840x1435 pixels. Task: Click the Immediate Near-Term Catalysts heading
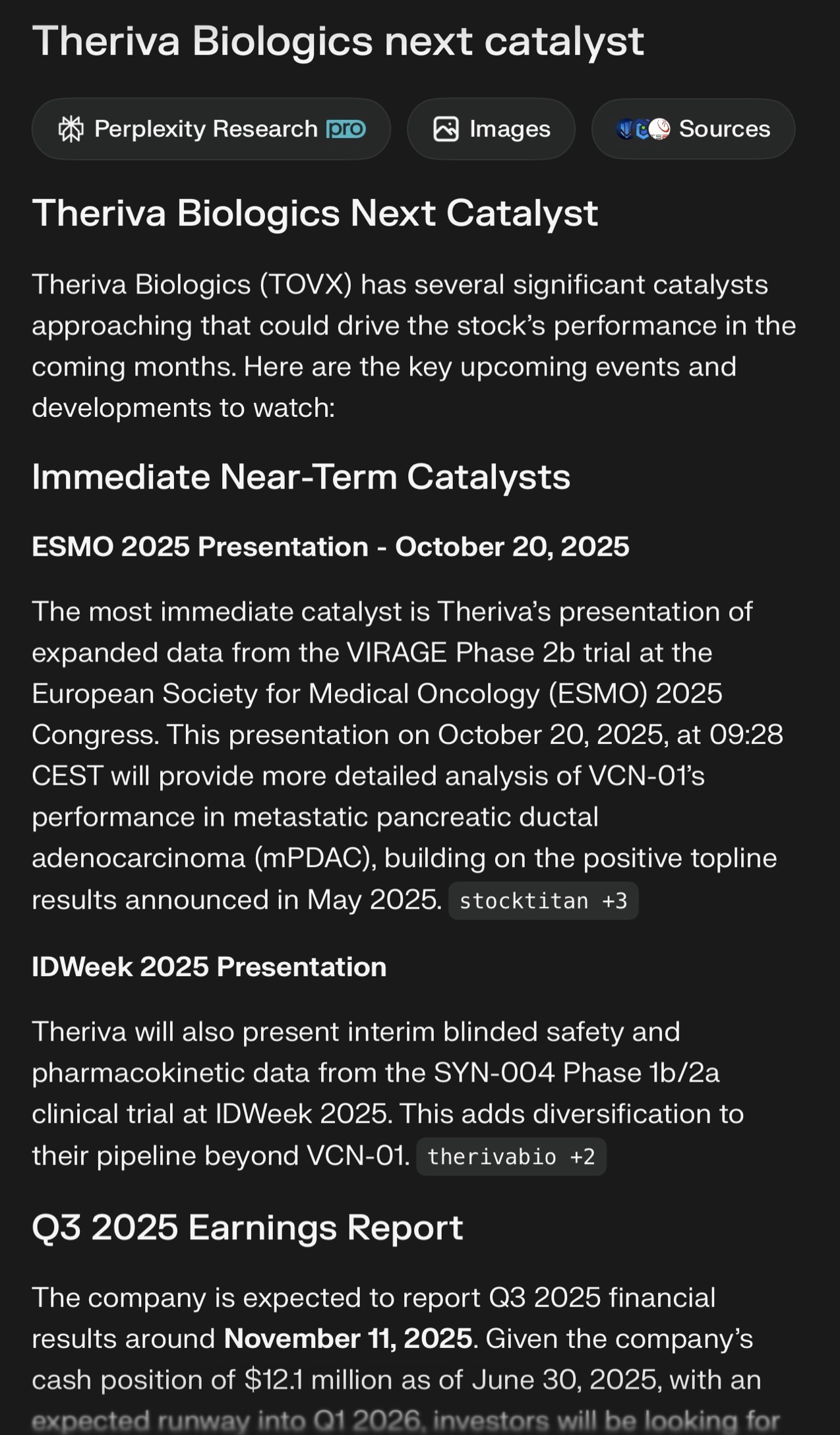click(x=301, y=476)
